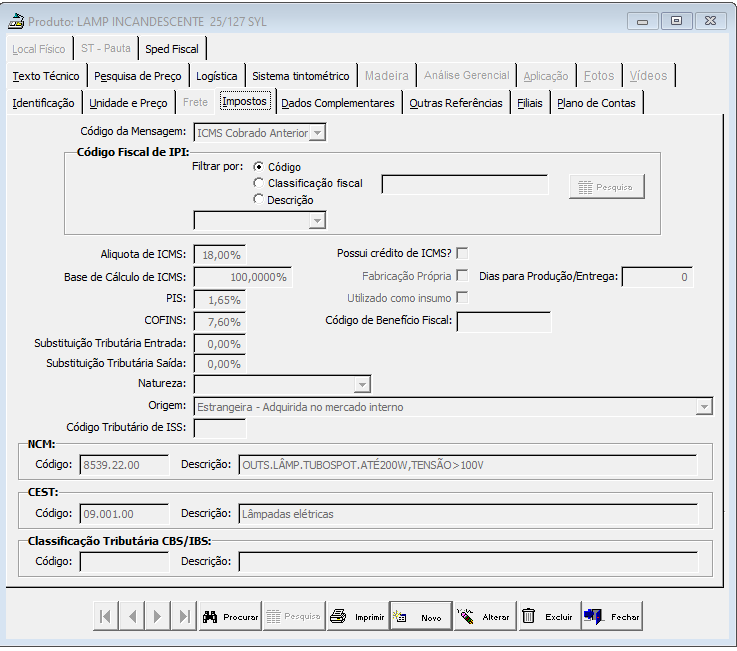Print the product with Imprimir
737x651 pixels.
(358, 616)
